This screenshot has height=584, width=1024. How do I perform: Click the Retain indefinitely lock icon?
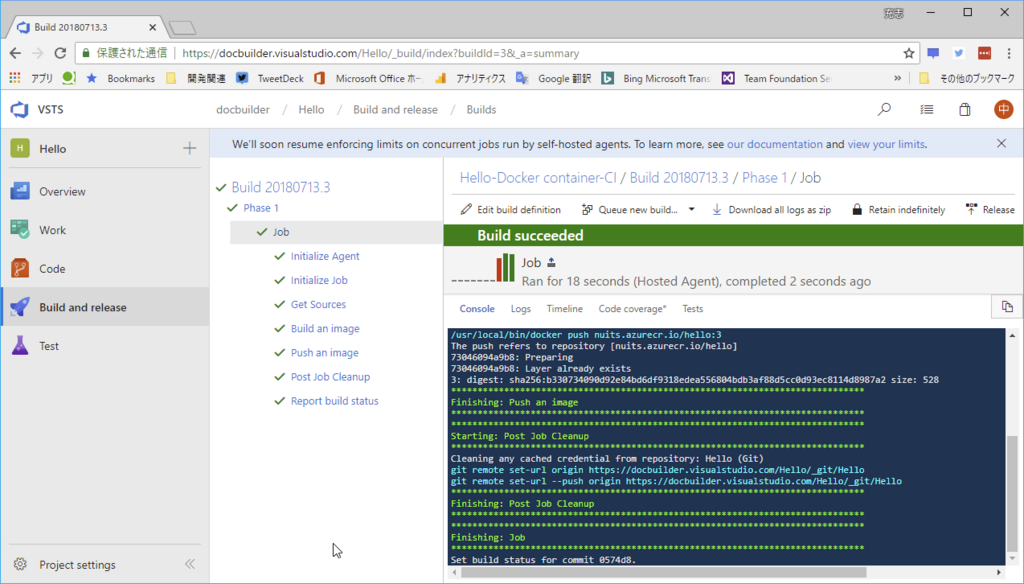[857, 209]
